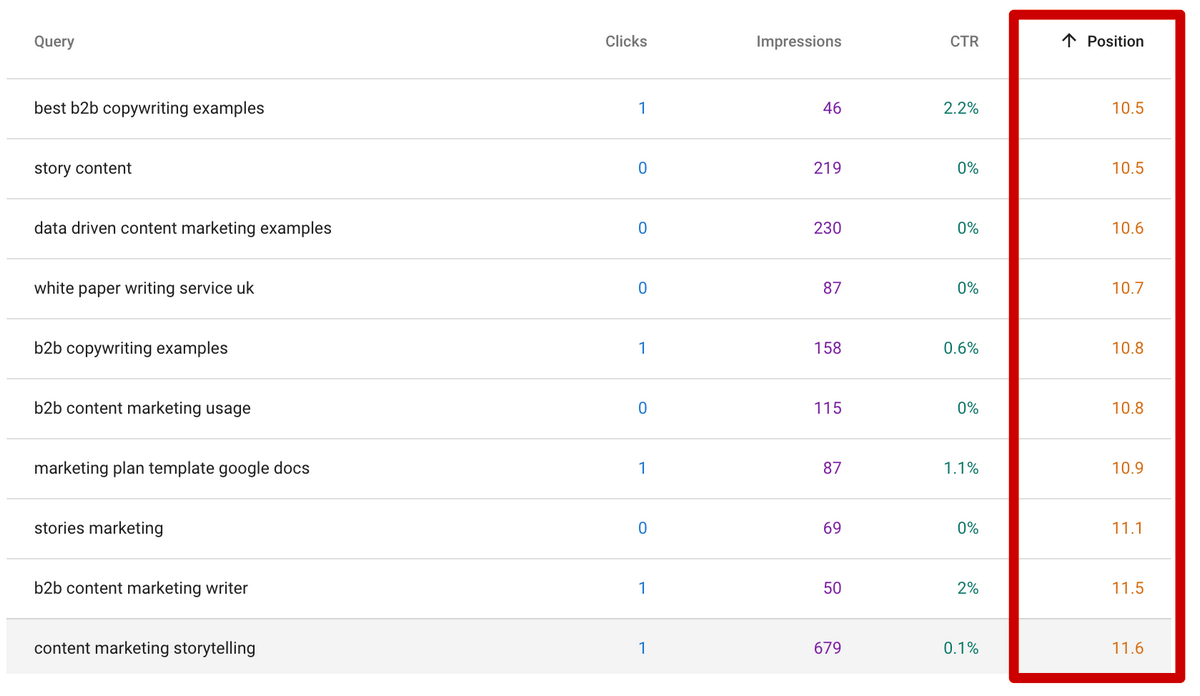Click the clicks value 1 for b2b copywriting examples
The height and width of the screenshot is (696, 1200).
(x=642, y=348)
